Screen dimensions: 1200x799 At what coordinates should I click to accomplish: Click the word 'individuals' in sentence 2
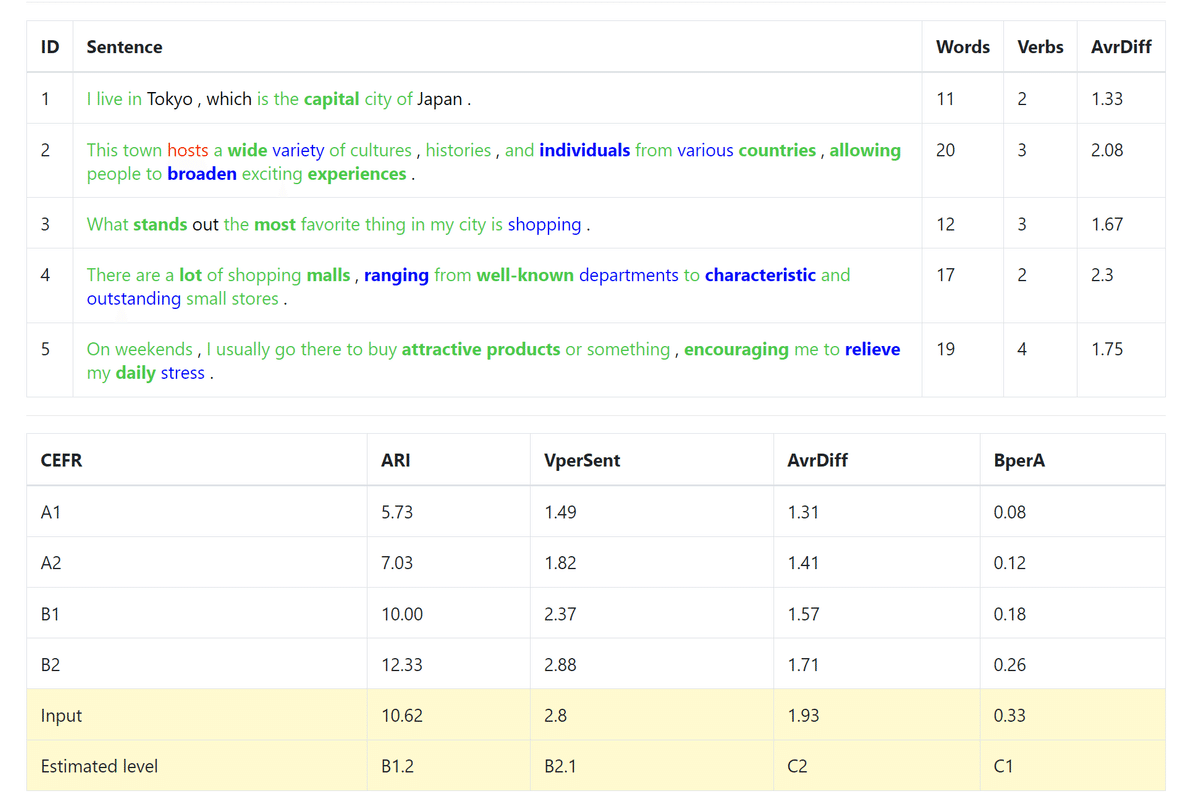585,150
